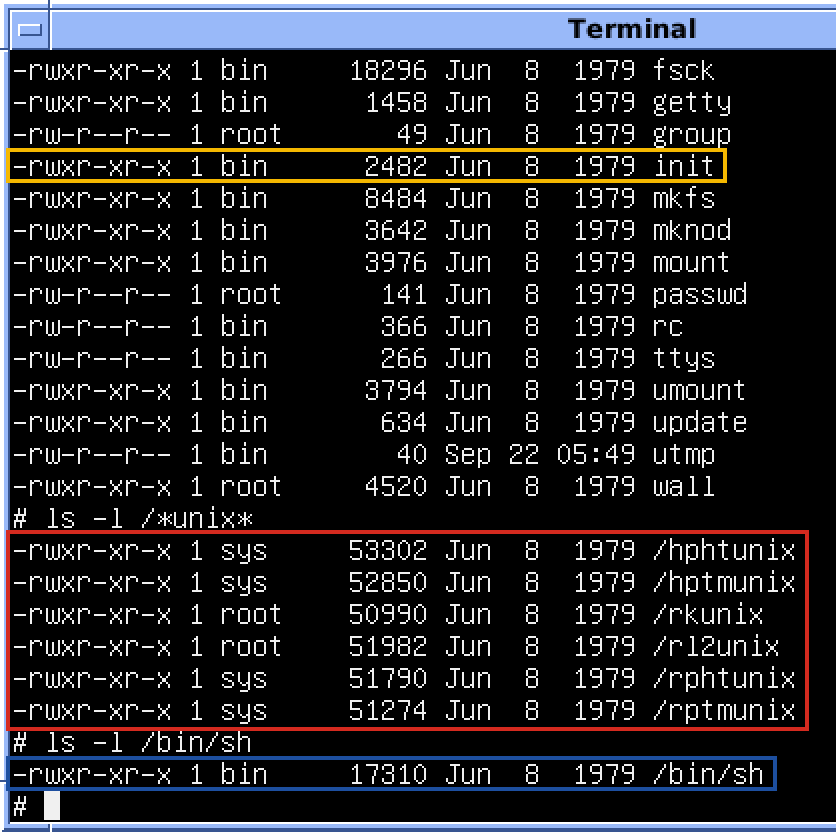
Task: Select the passwd file listing row
Action: tap(379, 295)
